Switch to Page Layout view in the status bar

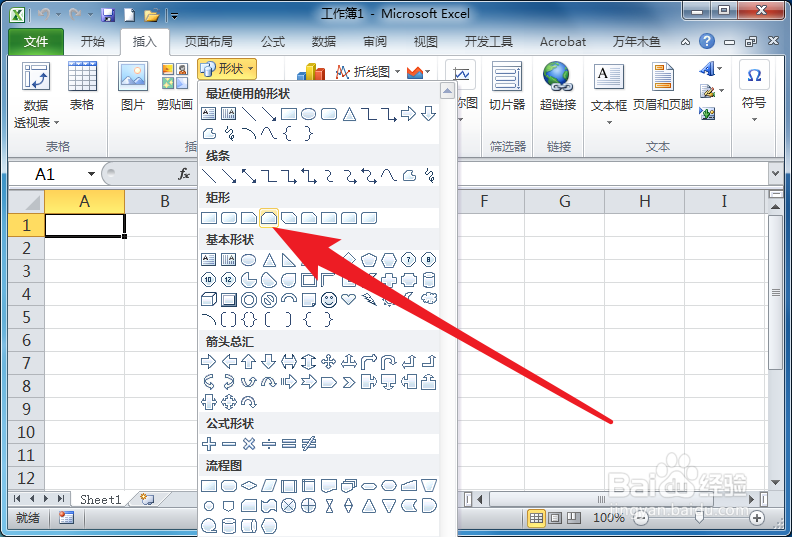[x=555, y=517]
